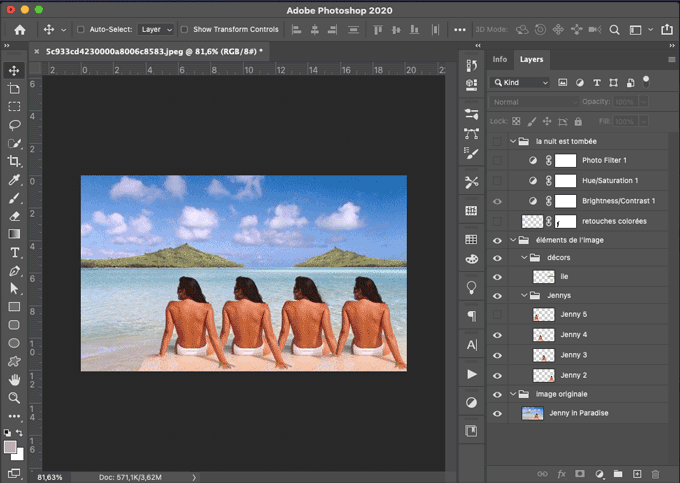Select the Crop tool
The width and height of the screenshot is (680, 483).
(14, 161)
